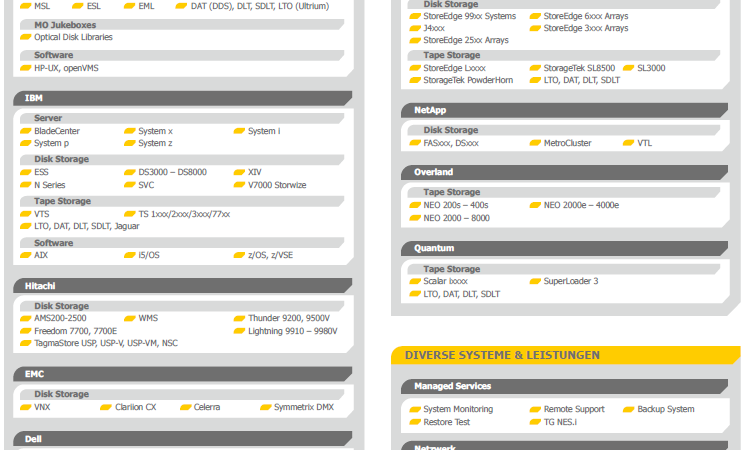Select the System z entry

pos(155,143)
